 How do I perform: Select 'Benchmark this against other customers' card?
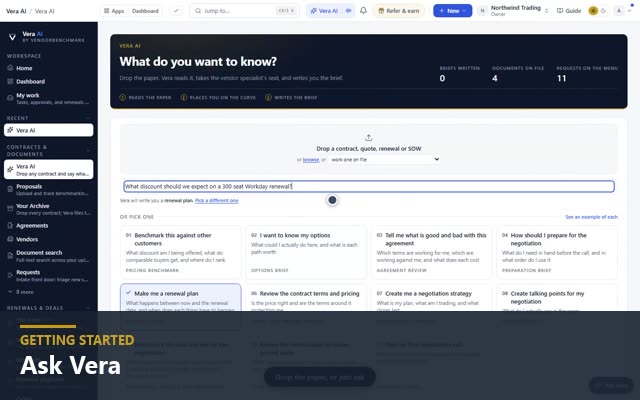point(180,252)
